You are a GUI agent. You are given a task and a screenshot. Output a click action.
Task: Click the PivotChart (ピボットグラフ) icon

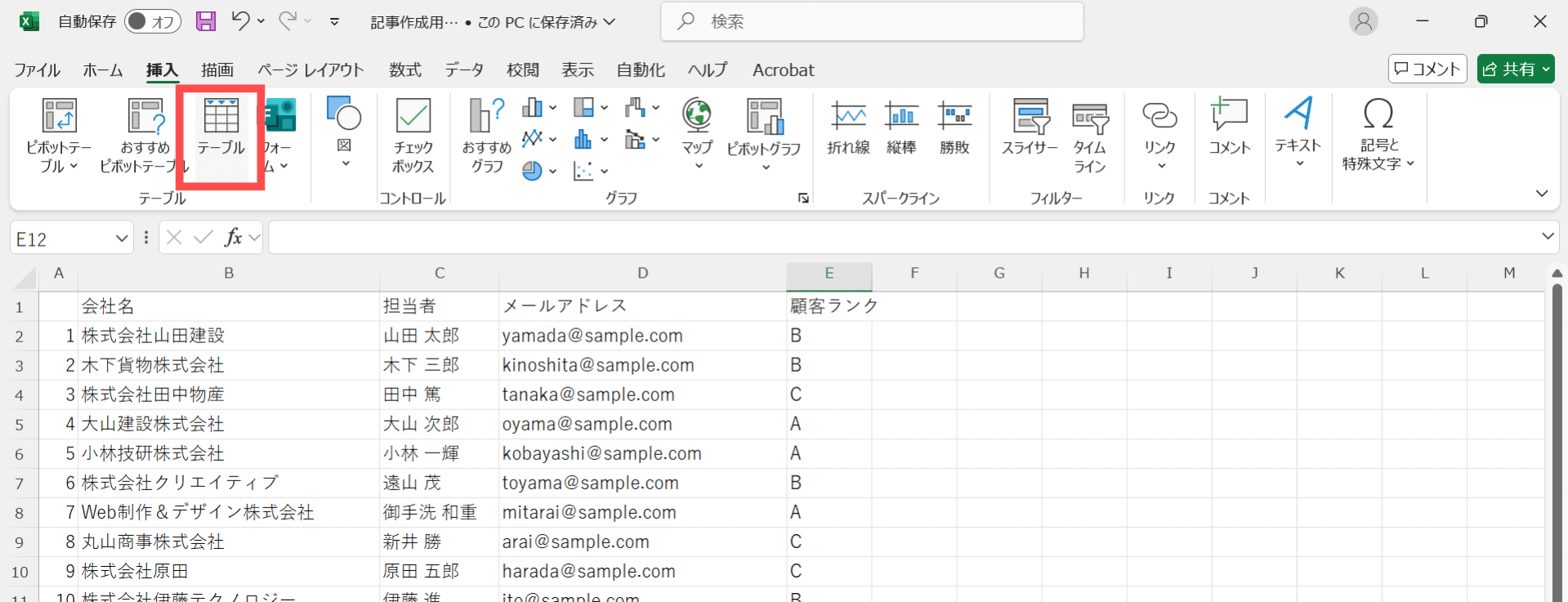(765, 117)
